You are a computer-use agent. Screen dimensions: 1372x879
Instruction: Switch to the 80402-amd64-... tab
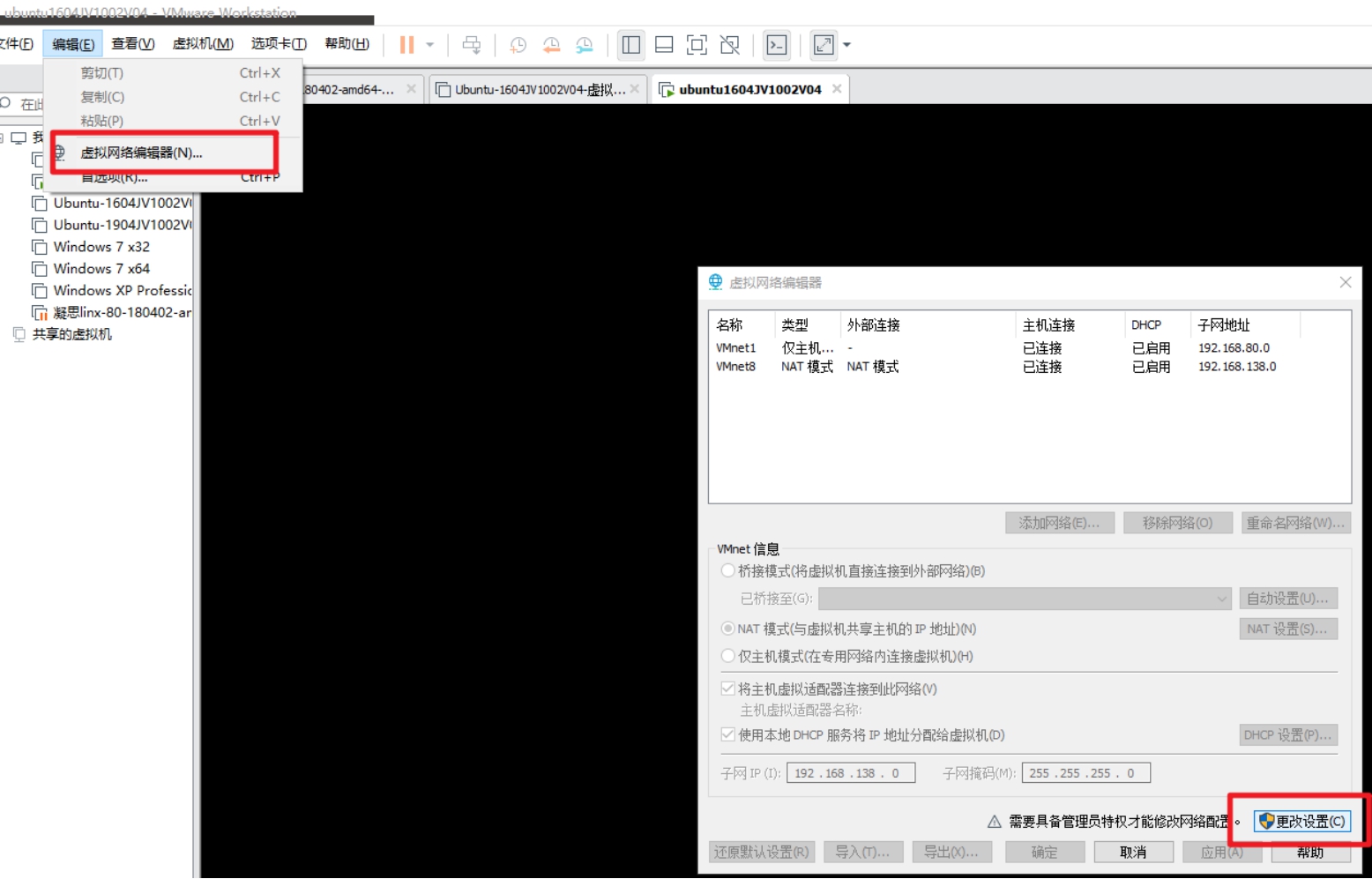(x=362, y=89)
